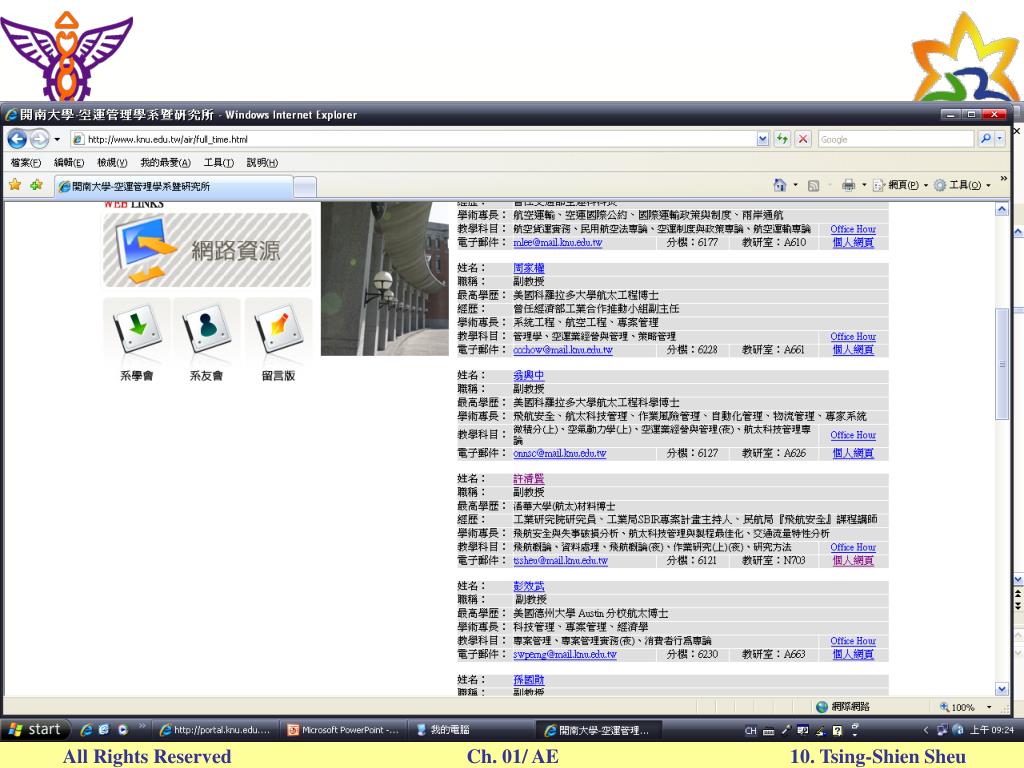Click the on-screen keyboard icon on language bar
This screenshot has width=1024, height=768.
coord(769,731)
